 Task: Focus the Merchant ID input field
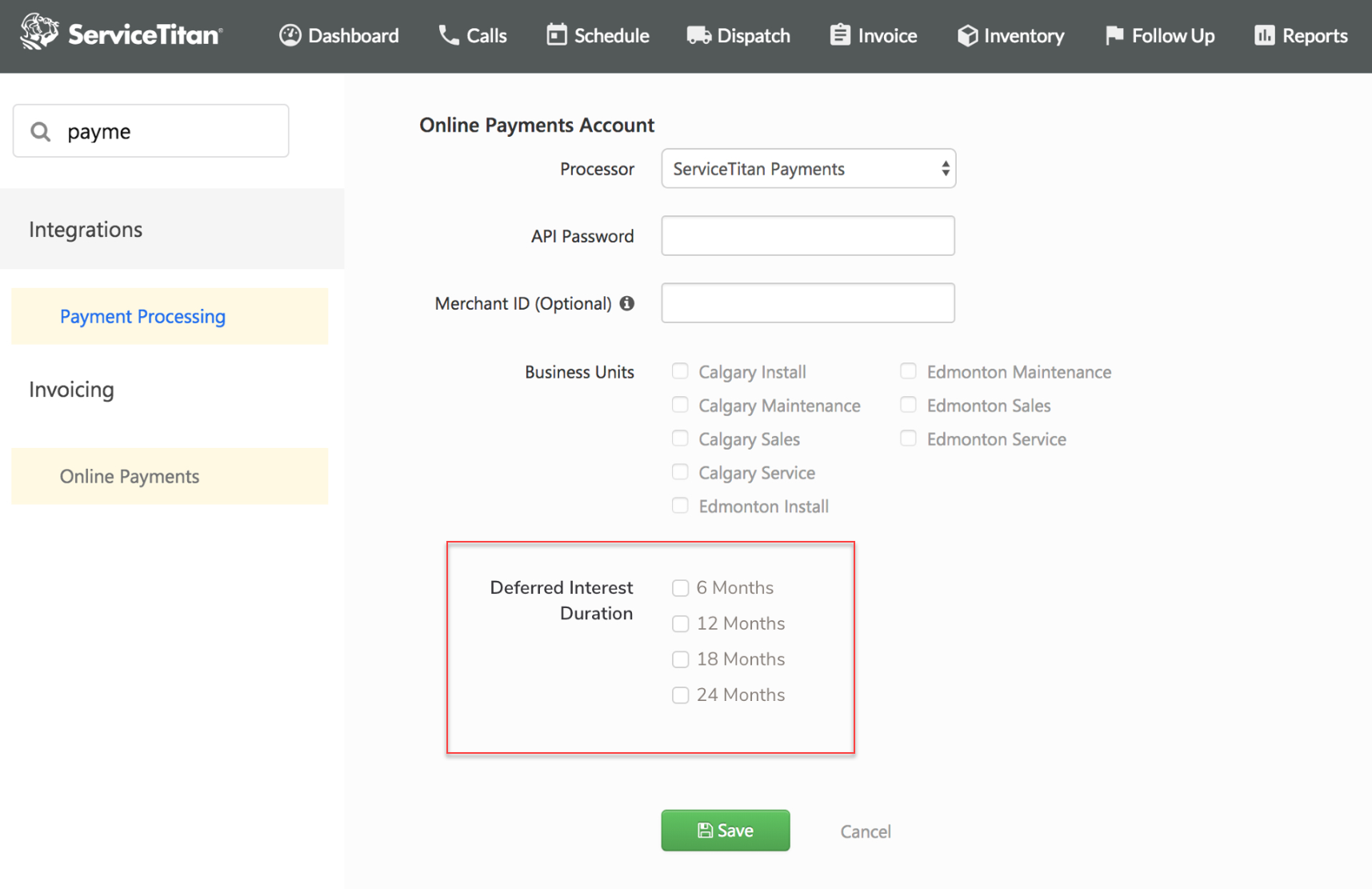click(808, 303)
